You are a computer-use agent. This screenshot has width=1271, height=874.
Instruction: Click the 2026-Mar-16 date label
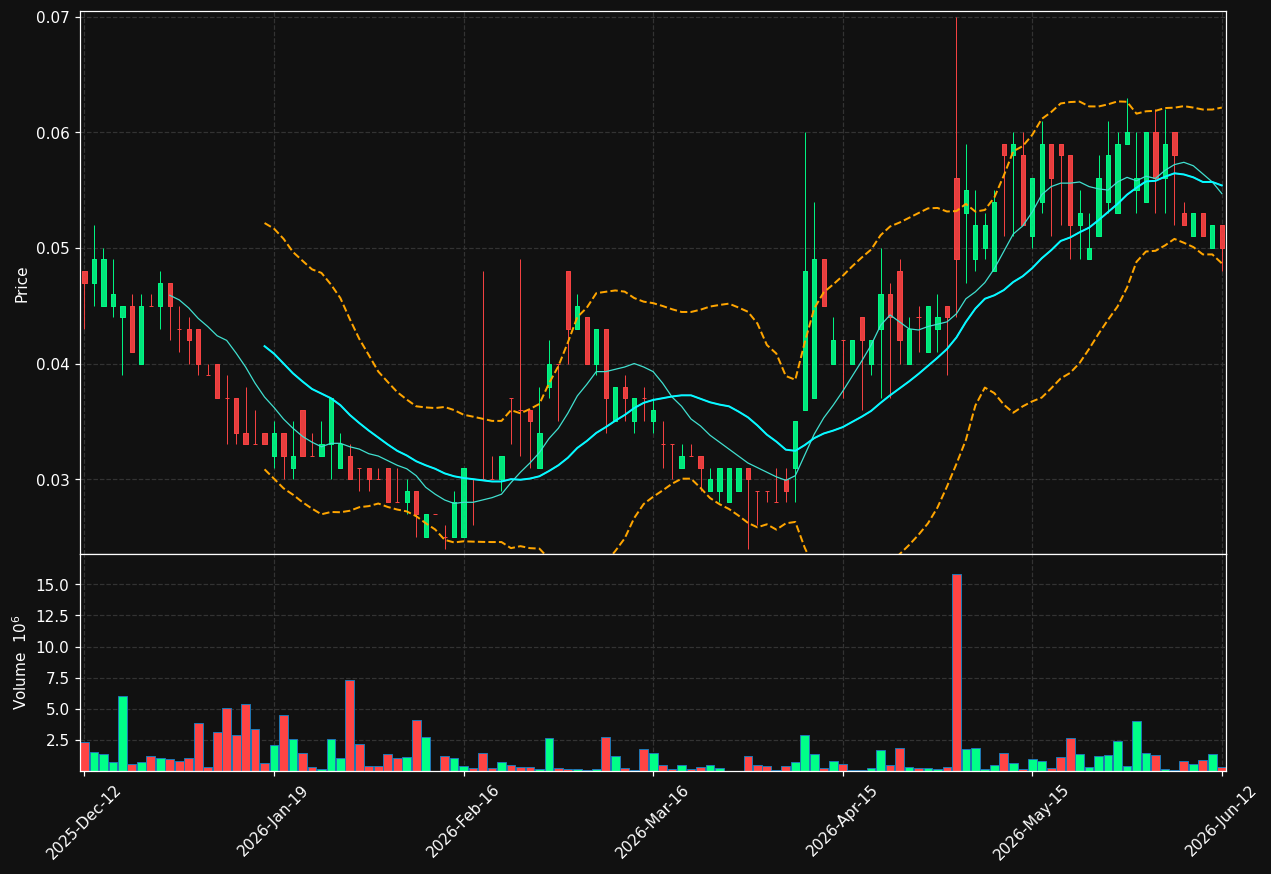(x=652, y=821)
